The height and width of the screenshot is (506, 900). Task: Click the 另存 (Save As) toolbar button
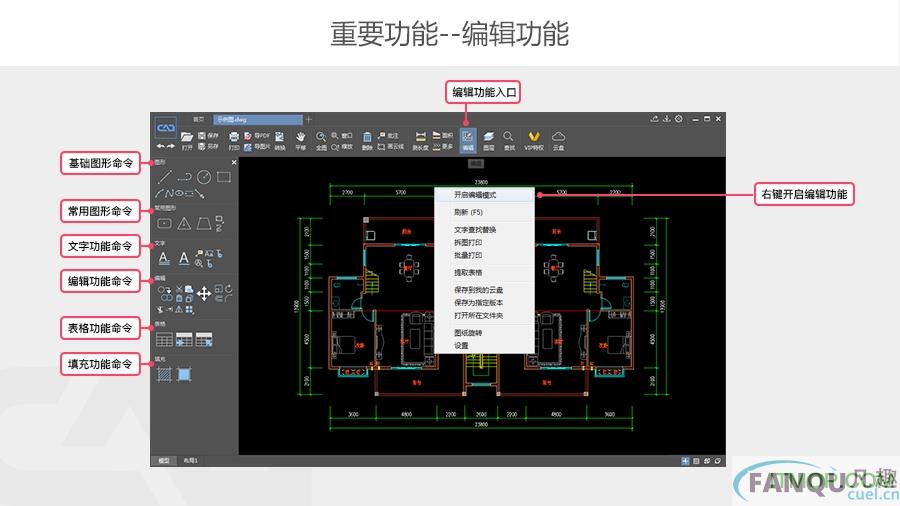209,147
